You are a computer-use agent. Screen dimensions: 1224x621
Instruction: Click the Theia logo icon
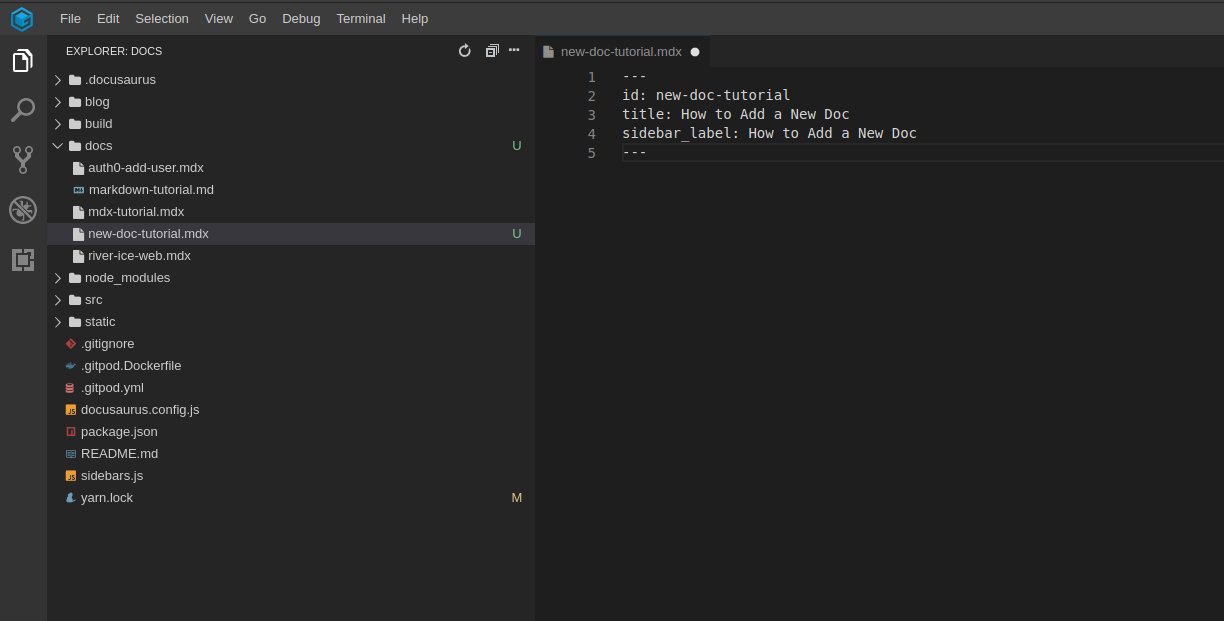point(22,18)
